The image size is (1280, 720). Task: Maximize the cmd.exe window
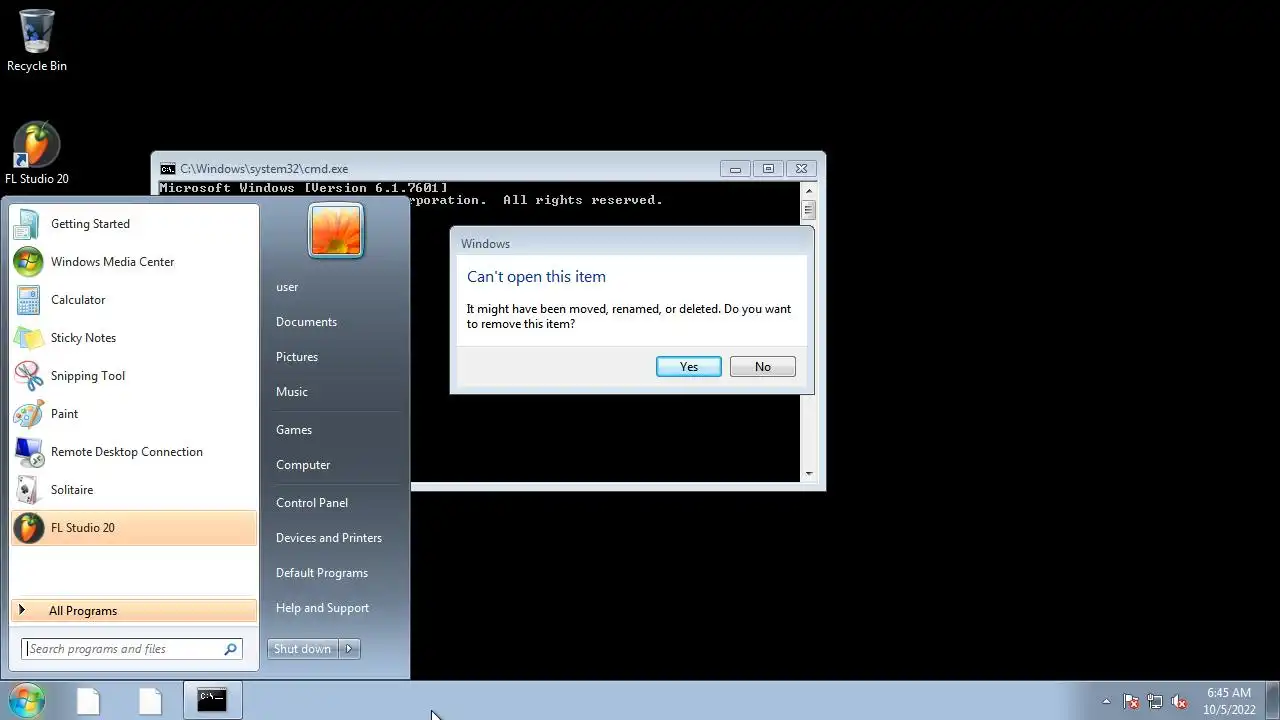(x=768, y=169)
